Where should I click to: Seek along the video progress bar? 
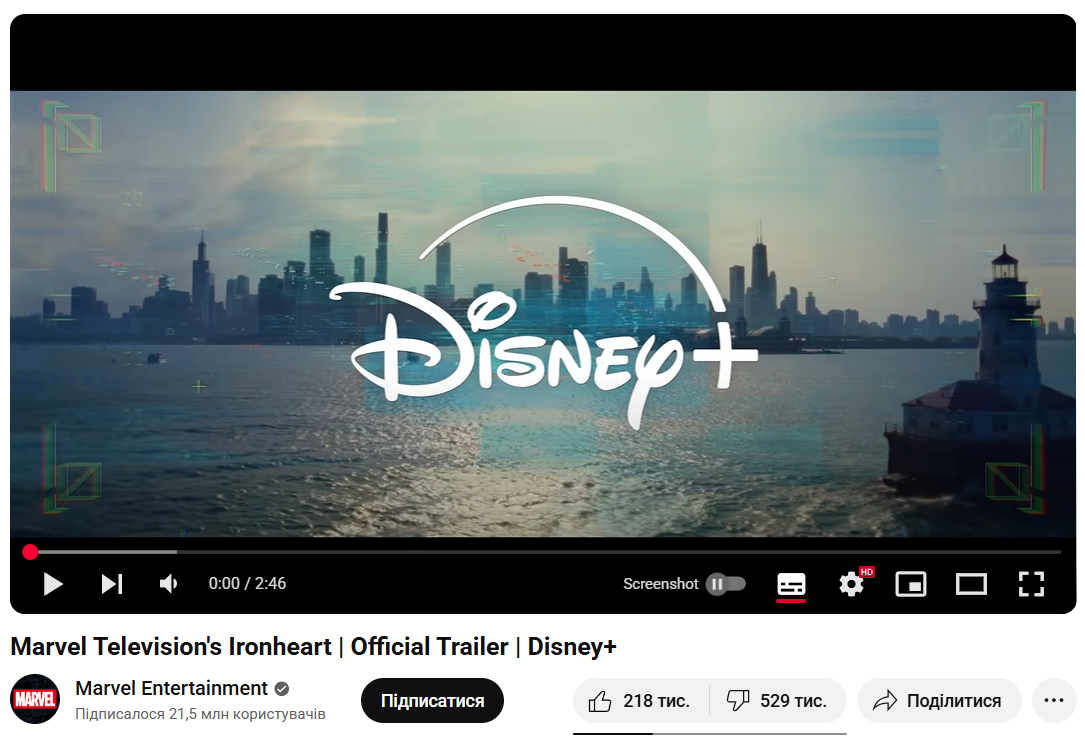coord(542,552)
